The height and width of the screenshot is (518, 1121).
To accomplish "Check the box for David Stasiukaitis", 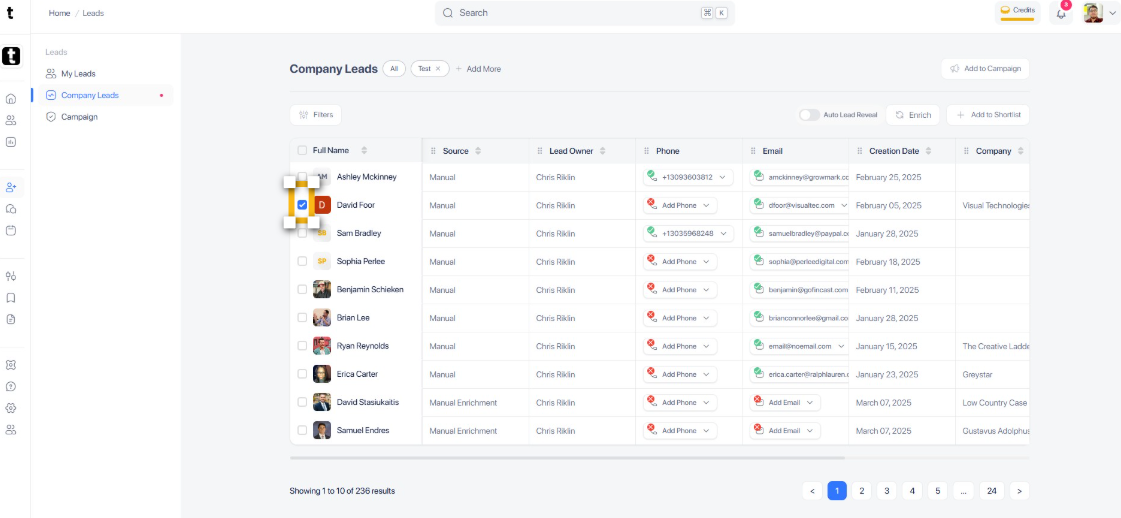I will click(x=302, y=402).
